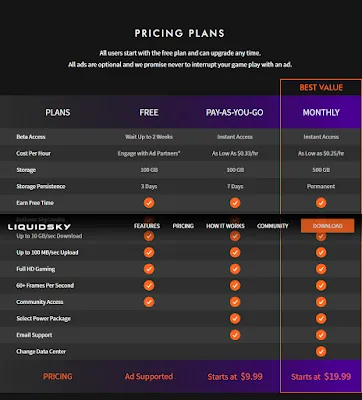This screenshot has height=400, width=362.
Task: Open the Pricing nav item
Action: point(183,226)
